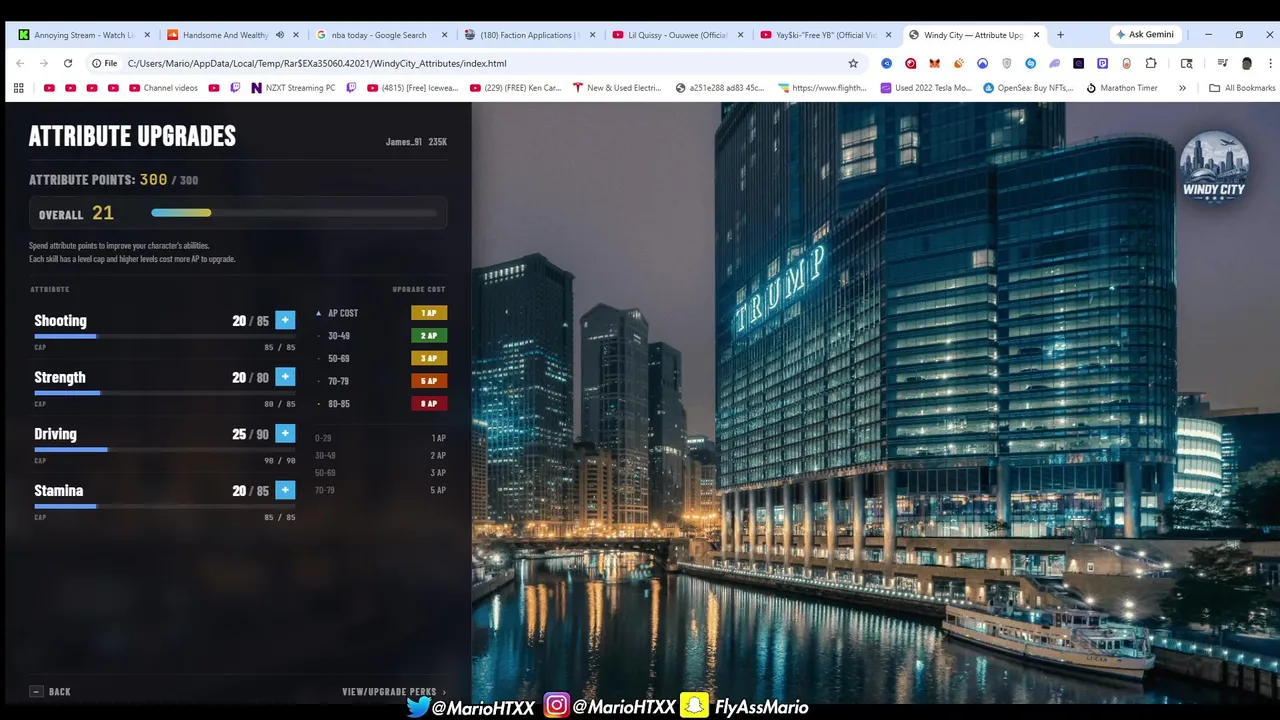Click the Driving level progress bar

tap(165, 449)
